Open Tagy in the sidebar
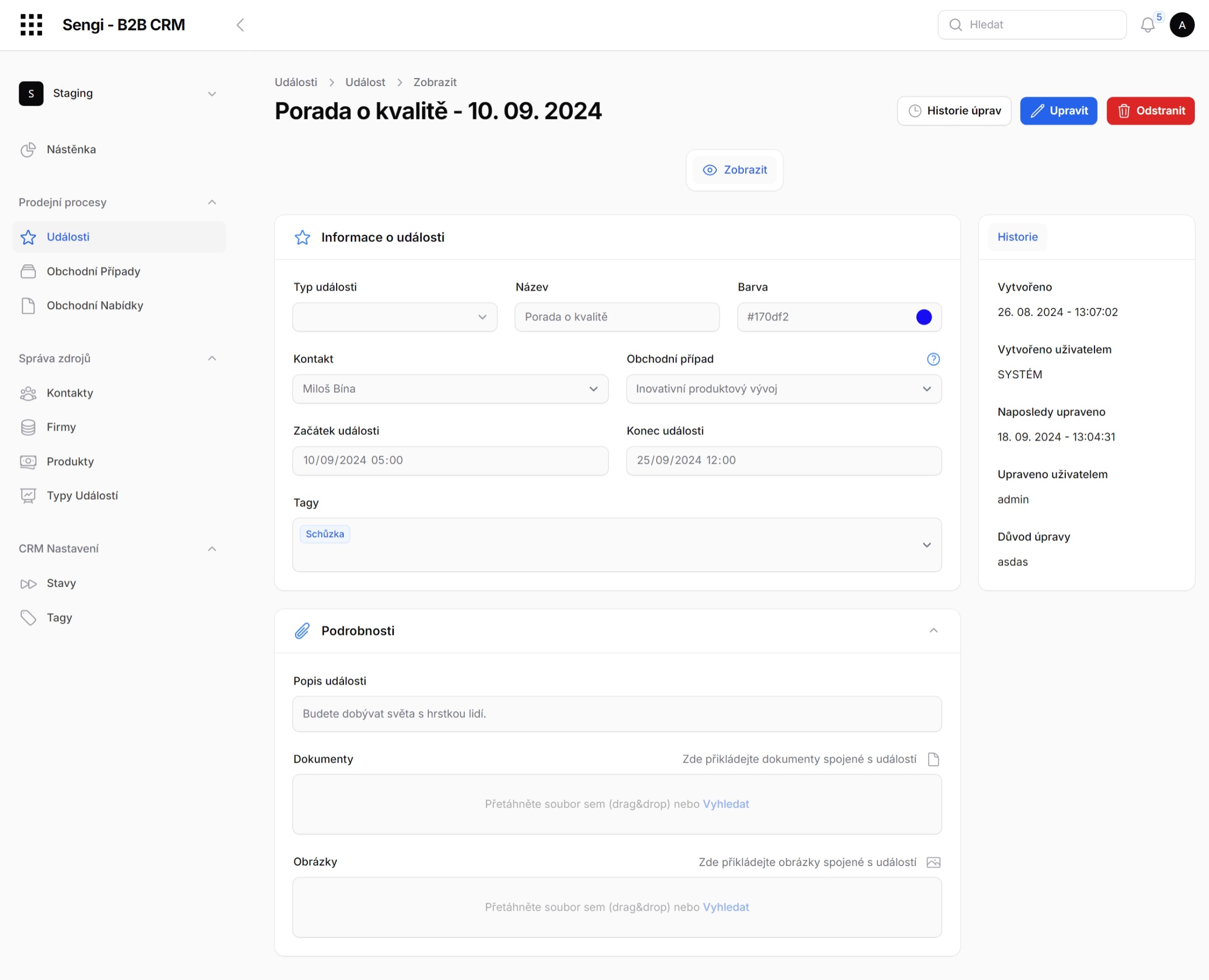 119,618
